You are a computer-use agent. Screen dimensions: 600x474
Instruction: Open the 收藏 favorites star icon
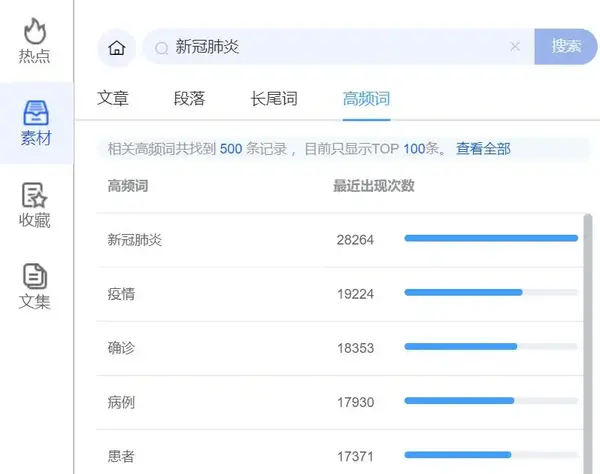(x=34, y=195)
